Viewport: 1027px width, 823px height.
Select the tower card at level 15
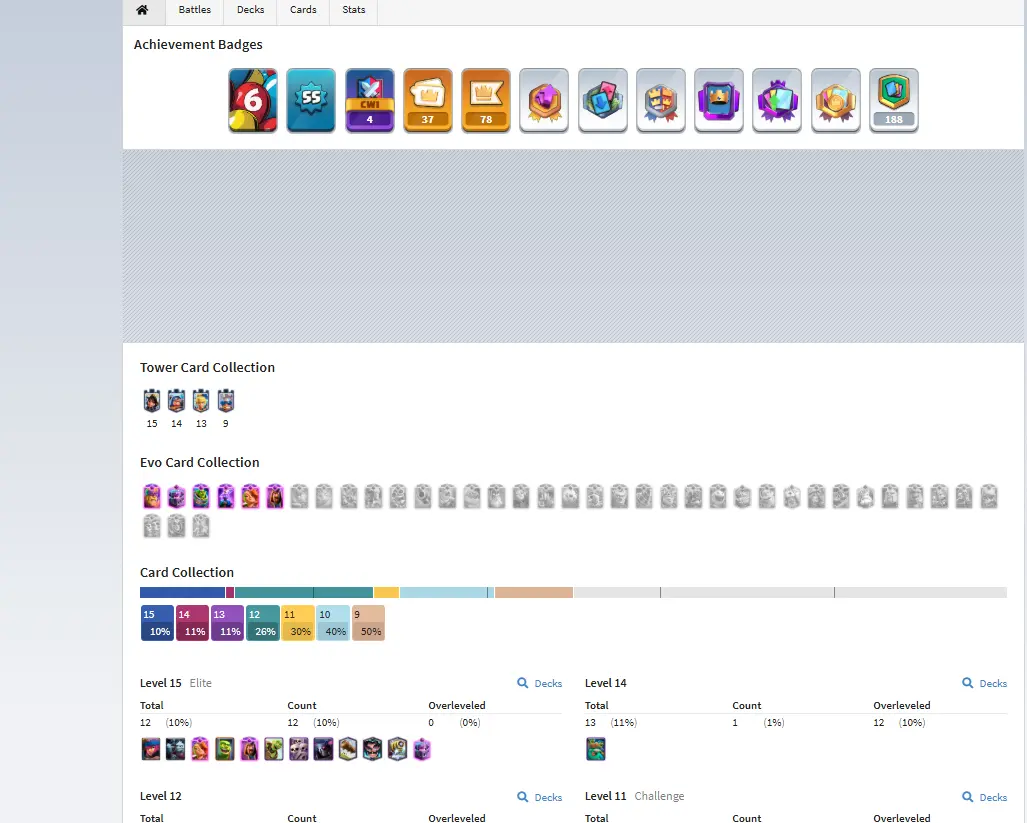152,401
